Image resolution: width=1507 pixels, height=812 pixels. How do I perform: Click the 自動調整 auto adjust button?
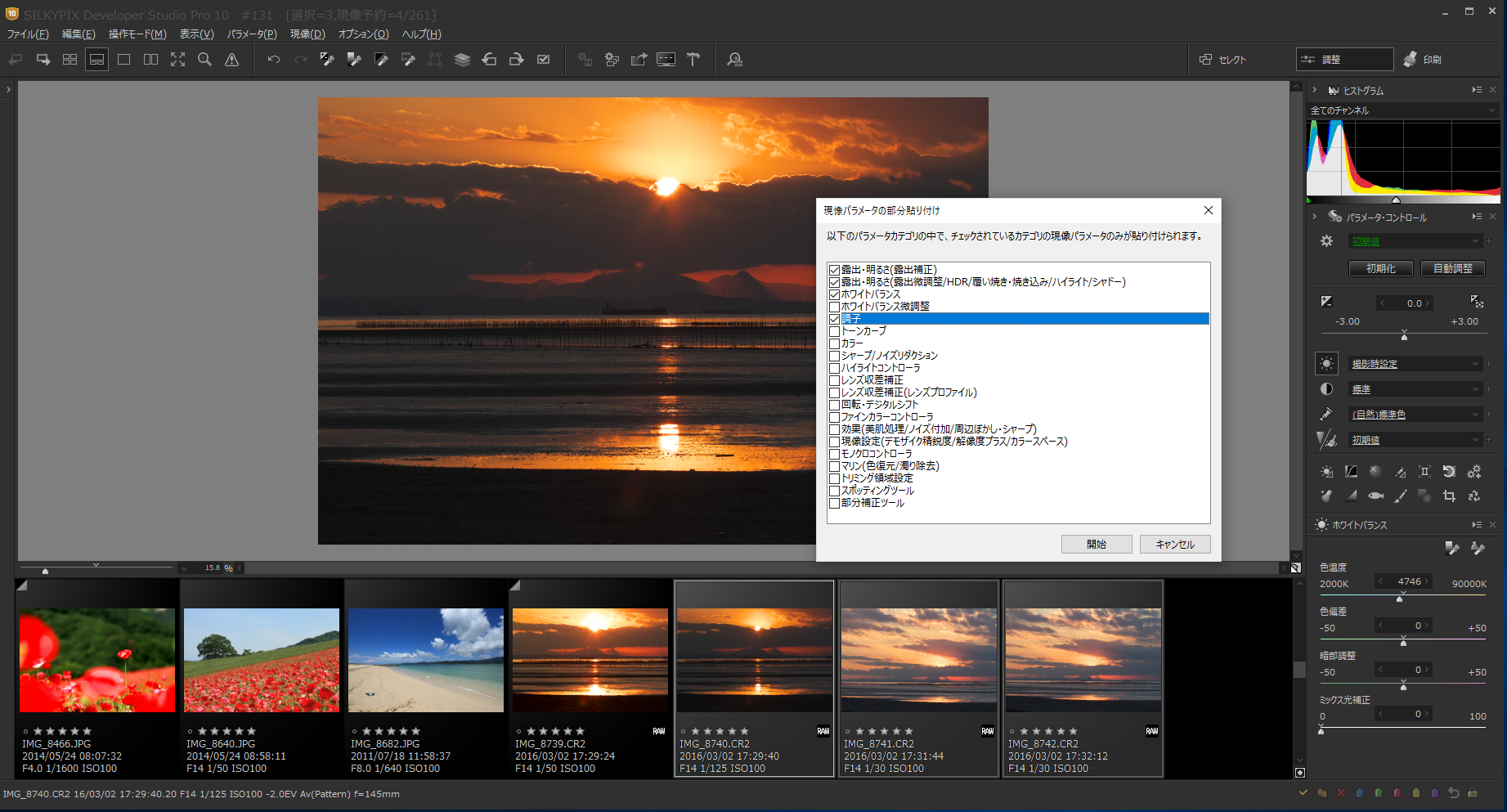click(x=1452, y=268)
